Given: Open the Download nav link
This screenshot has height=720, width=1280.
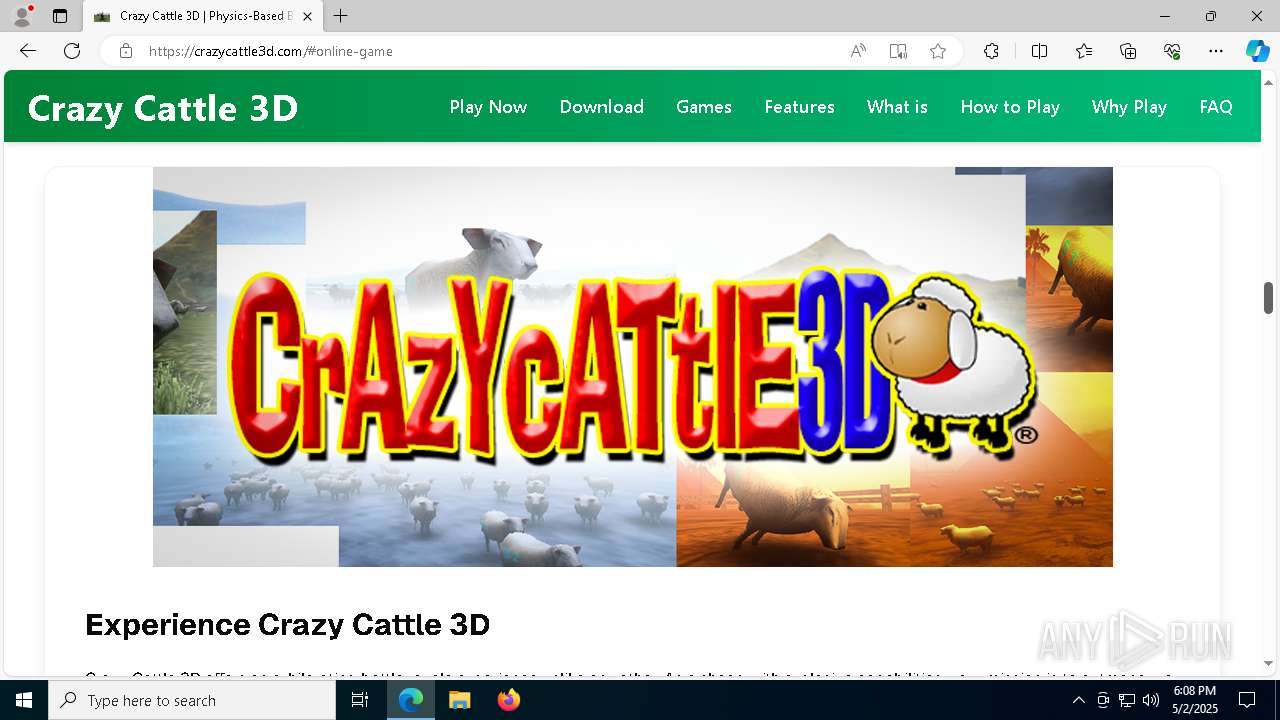Looking at the screenshot, I should (601, 107).
